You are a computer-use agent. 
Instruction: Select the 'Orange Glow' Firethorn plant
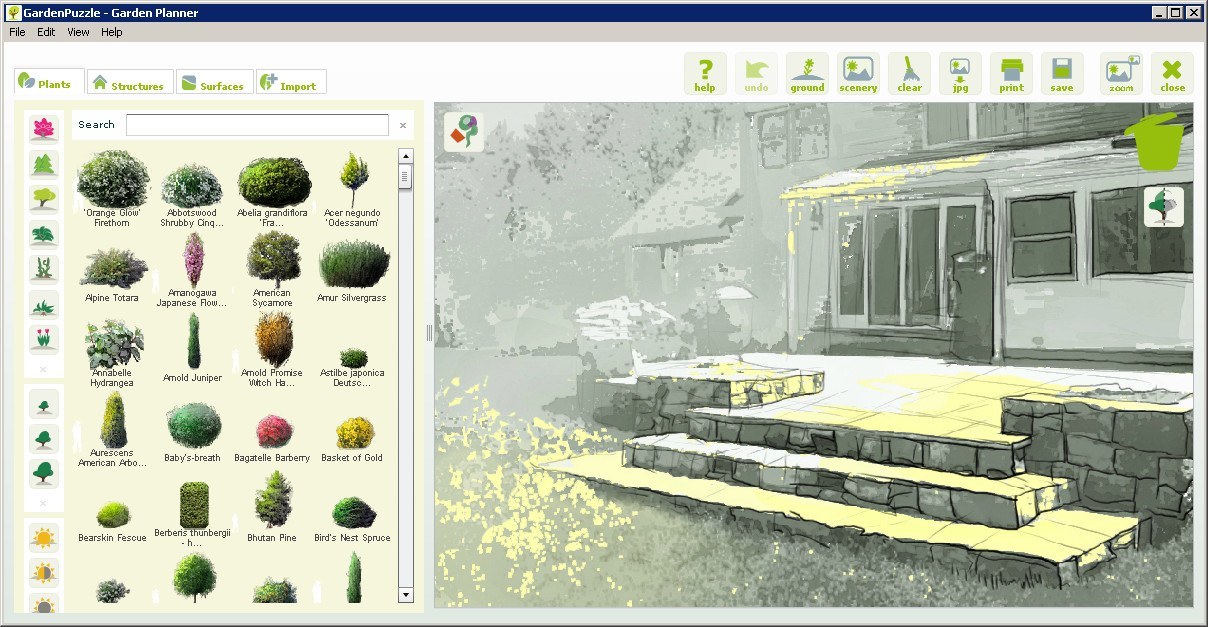[112, 189]
